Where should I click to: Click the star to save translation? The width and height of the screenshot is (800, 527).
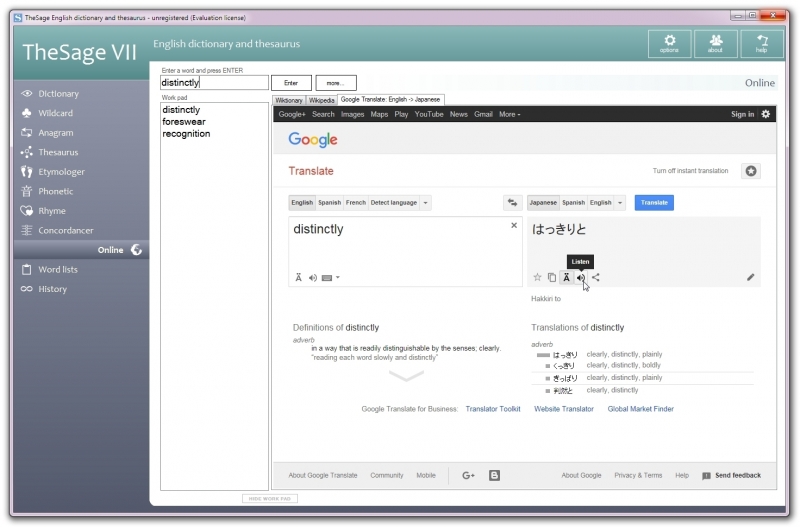click(x=537, y=278)
